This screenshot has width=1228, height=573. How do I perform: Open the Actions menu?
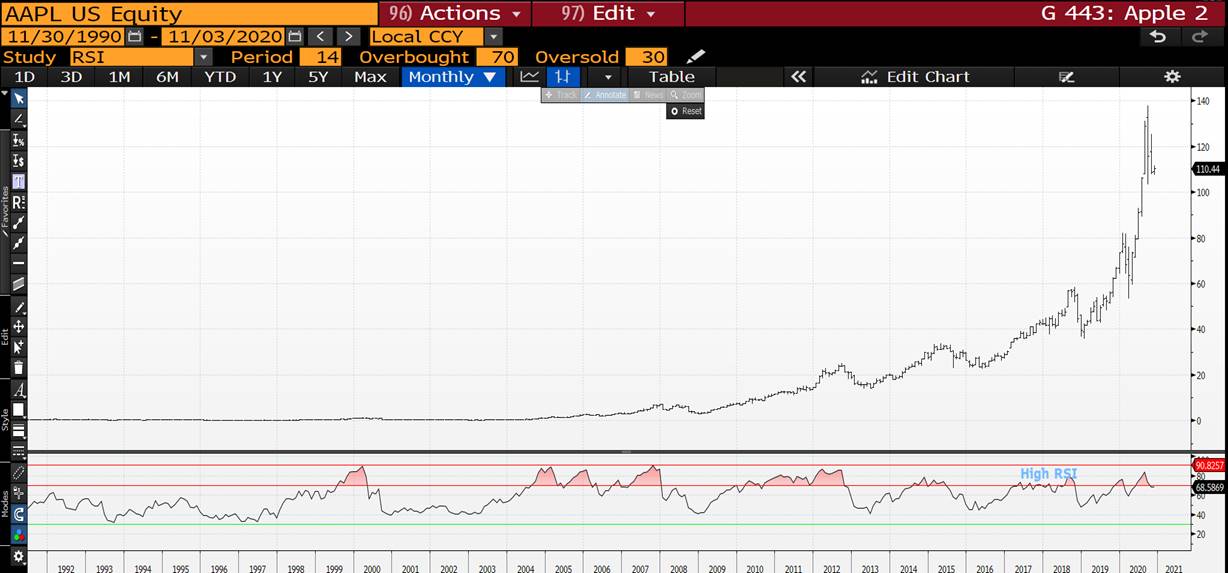click(x=455, y=13)
